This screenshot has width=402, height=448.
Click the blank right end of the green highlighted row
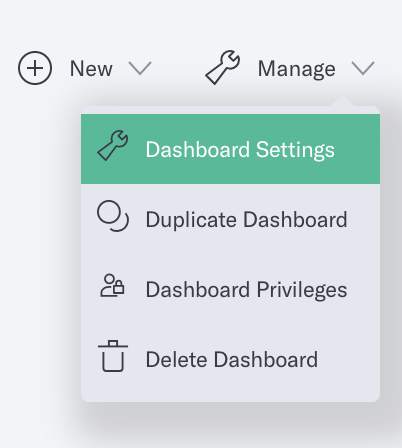(357, 149)
